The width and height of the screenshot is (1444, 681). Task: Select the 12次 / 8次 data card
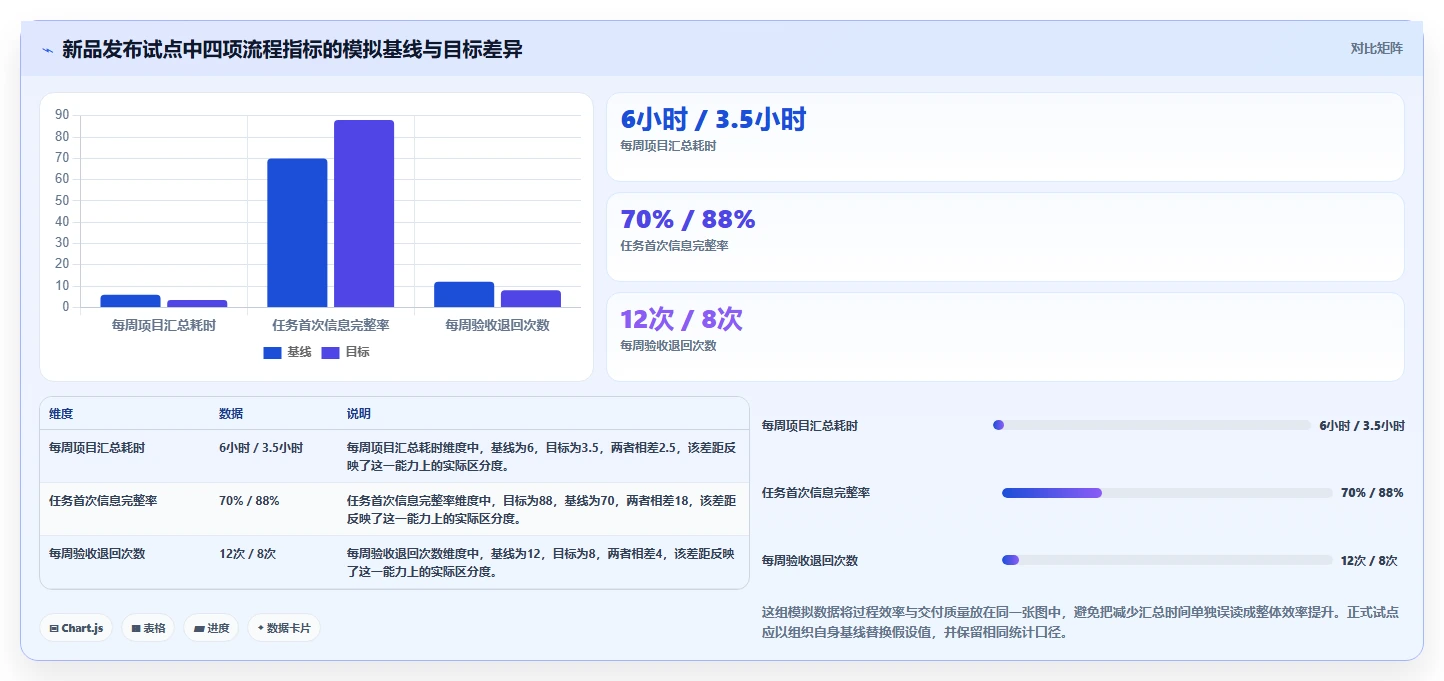pos(1005,337)
